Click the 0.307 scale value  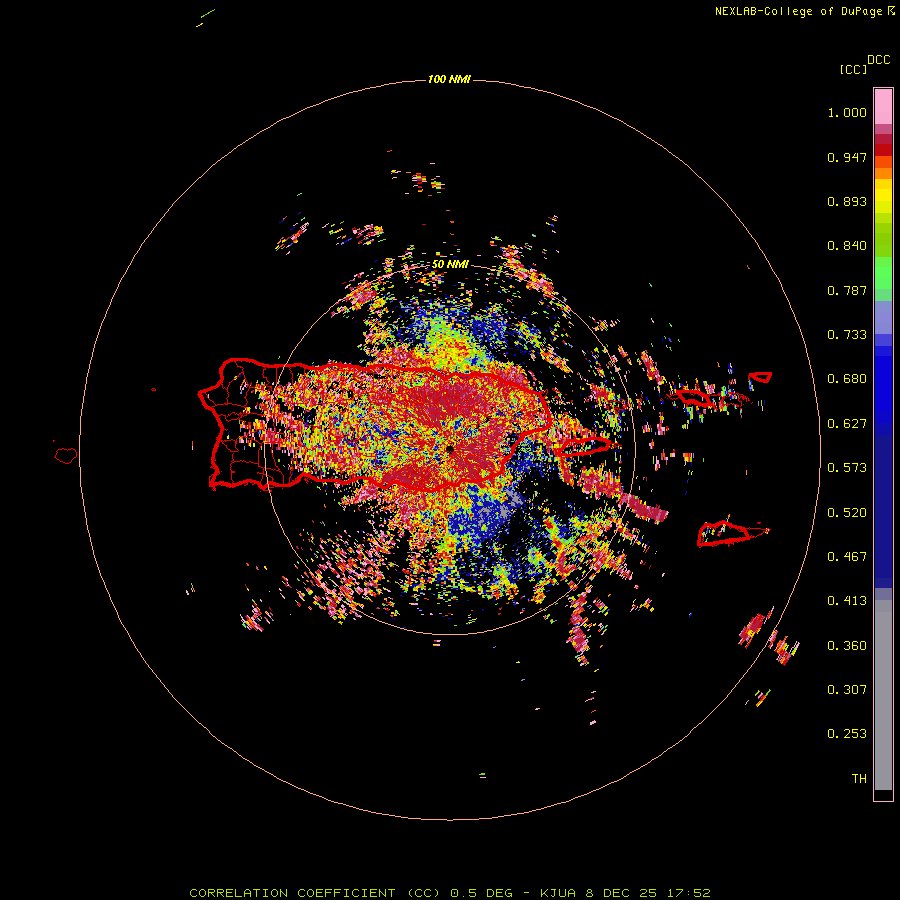click(847, 690)
